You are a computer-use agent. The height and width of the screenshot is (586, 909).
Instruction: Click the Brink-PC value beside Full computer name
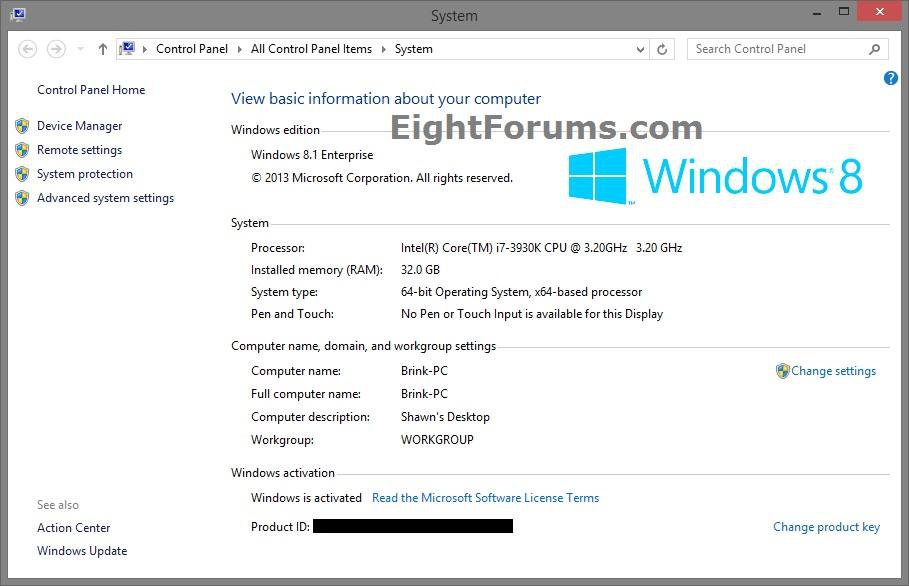424,394
